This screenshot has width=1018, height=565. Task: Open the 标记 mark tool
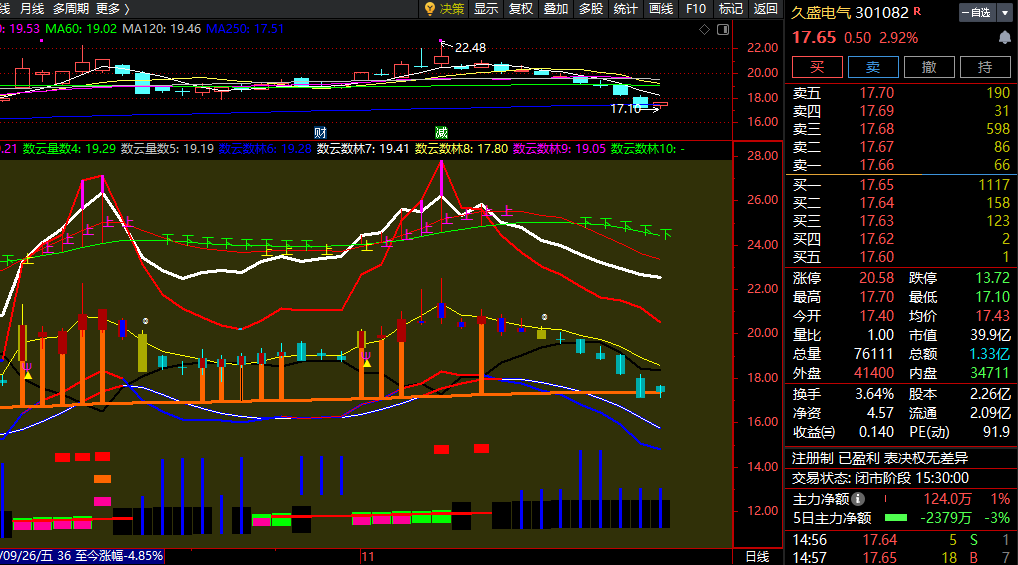[731, 8]
